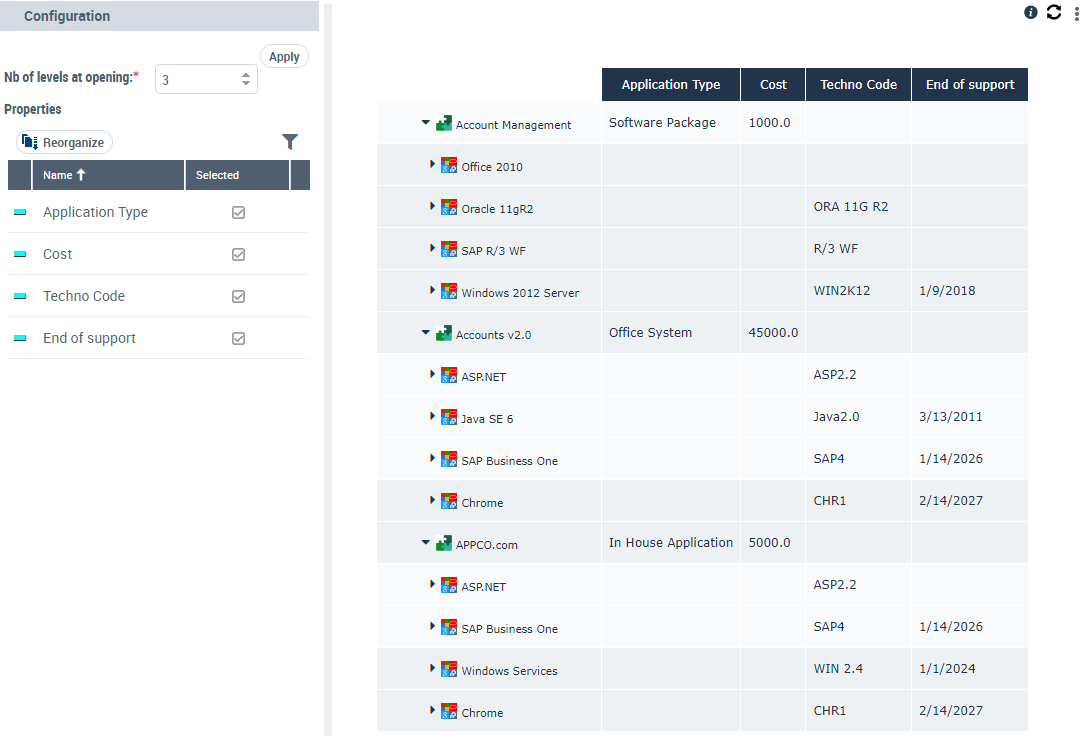Click the Accounts v2.0 application icon
Image resolution: width=1081 pixels, height=736 pixels.
click(444, 334)
